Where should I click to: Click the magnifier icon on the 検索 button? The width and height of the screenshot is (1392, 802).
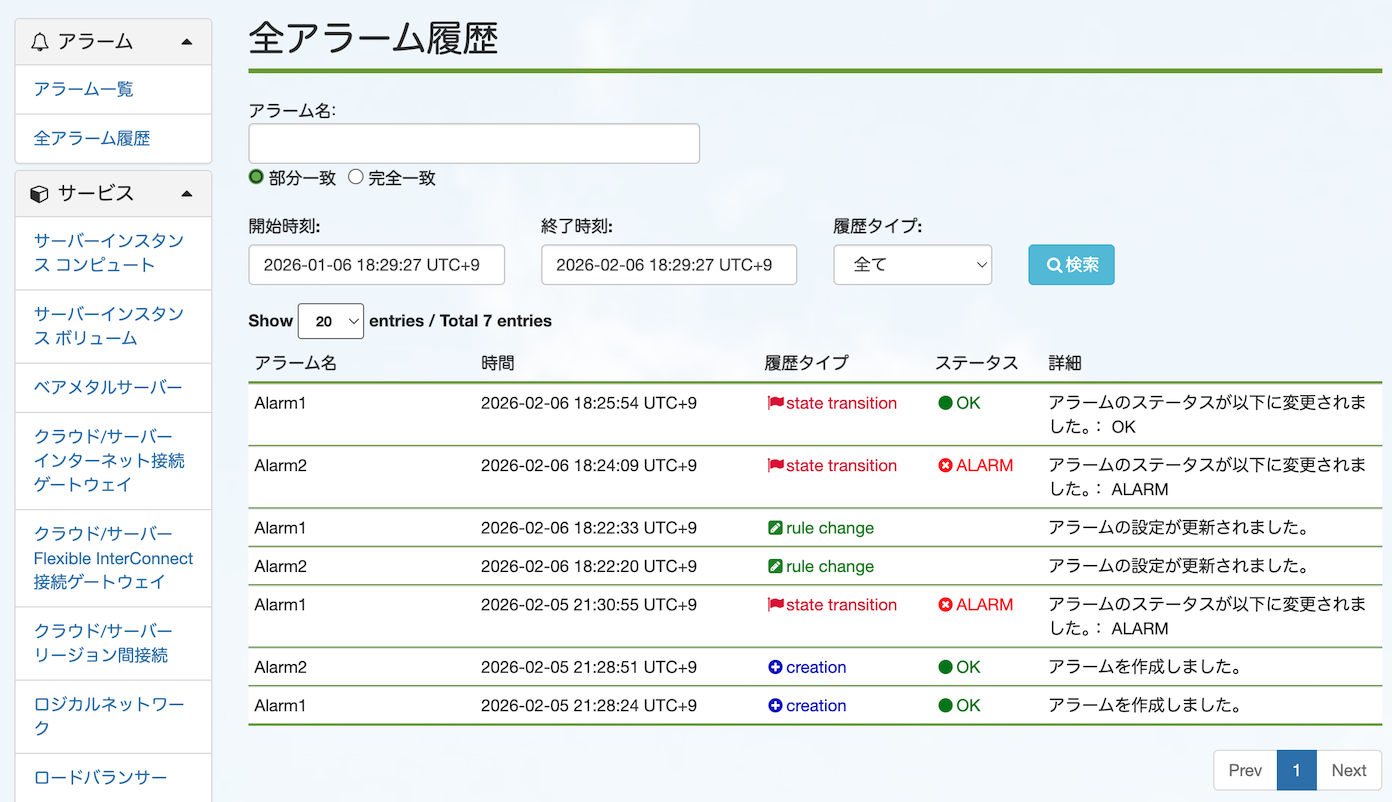click(x=1056, y=264)
